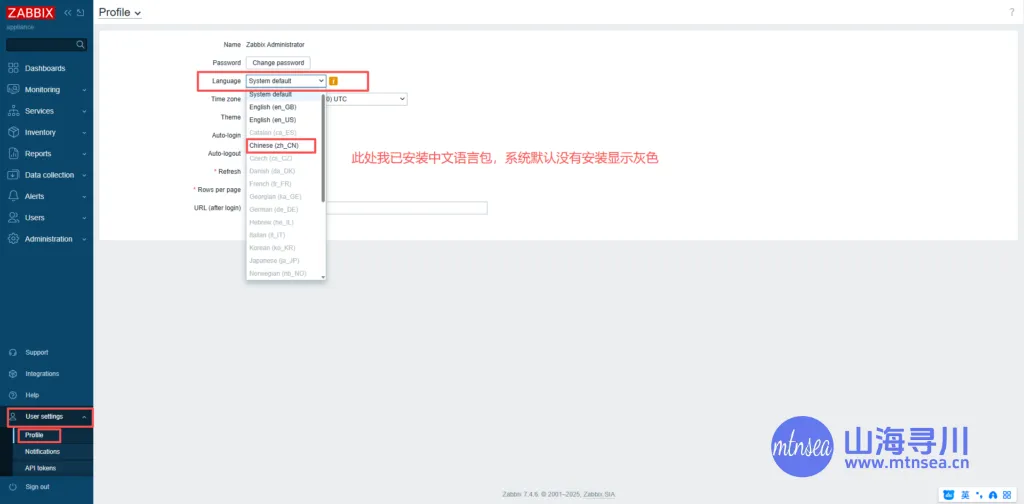Click the language list scroll-down arrow

pos(323,277)
